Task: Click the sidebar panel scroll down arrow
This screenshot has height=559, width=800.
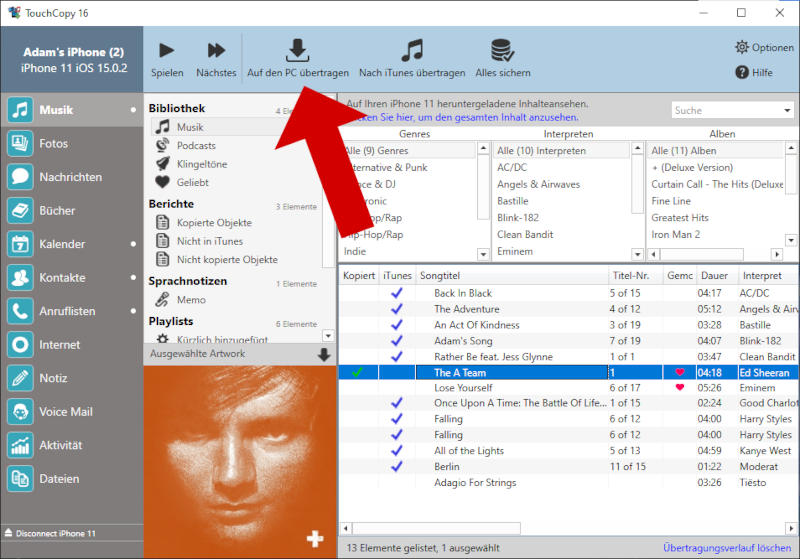Action: coord(328,336)
